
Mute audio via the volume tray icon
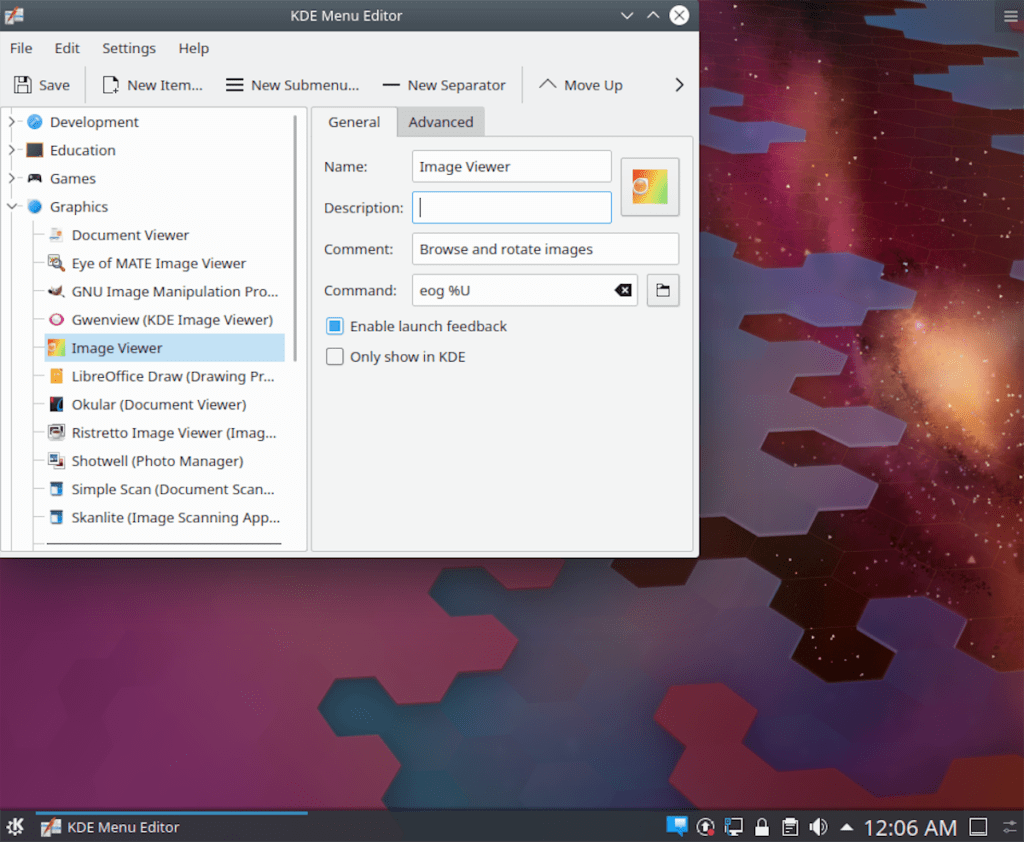[x=818, y=827]
